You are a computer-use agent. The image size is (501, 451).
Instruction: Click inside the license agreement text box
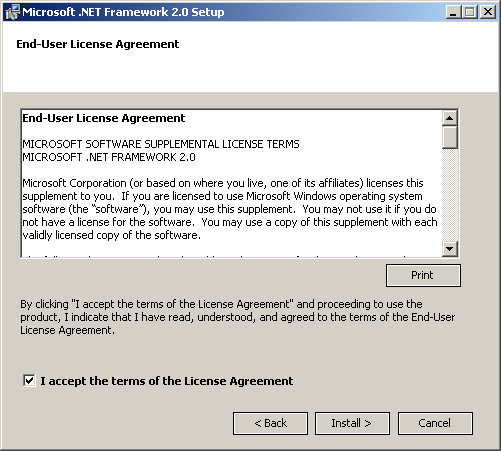[x=231, y=183]
